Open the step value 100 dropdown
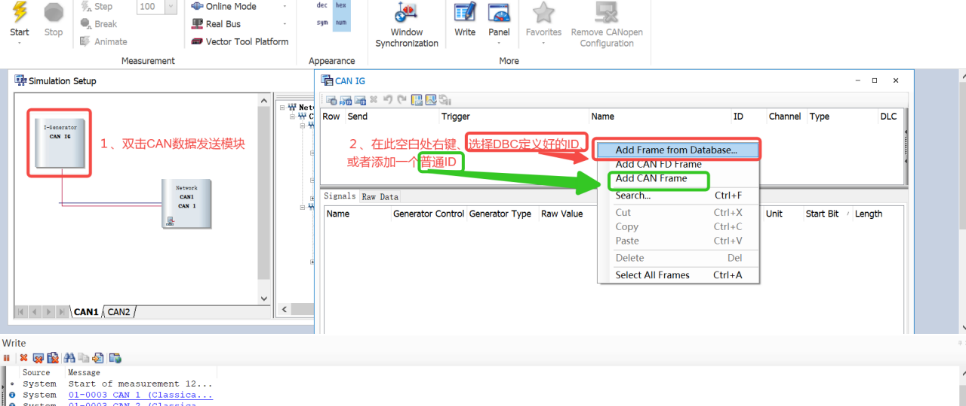The width and height of the screenshot is (966, 406). pyautogui.click(x=171, y=7)
